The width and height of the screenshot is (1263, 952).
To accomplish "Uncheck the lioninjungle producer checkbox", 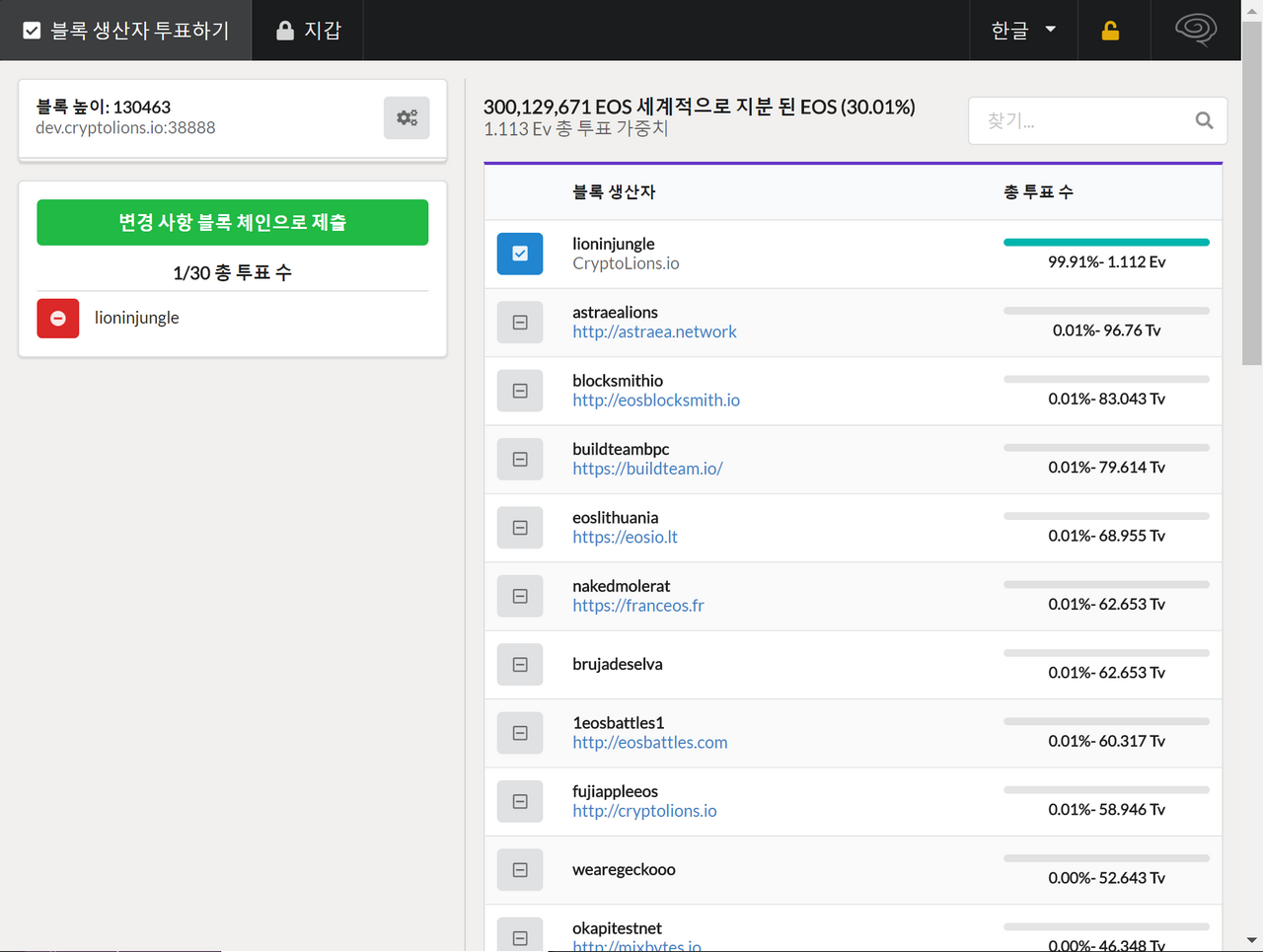I will [520, 254].
